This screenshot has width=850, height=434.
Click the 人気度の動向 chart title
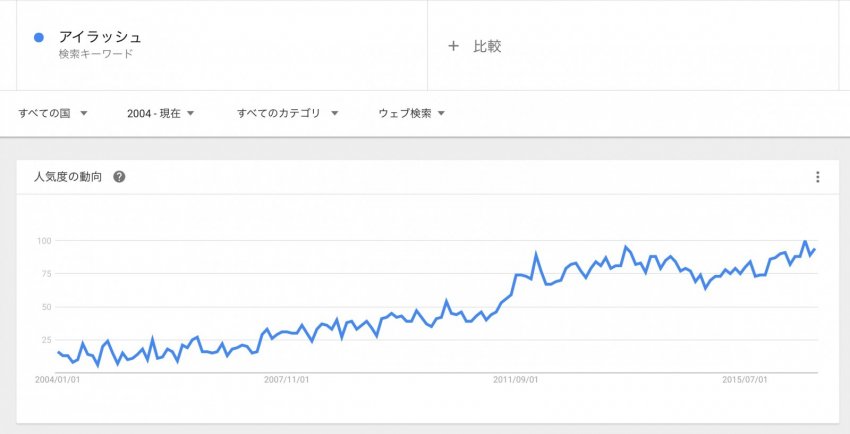coord(68,177)
